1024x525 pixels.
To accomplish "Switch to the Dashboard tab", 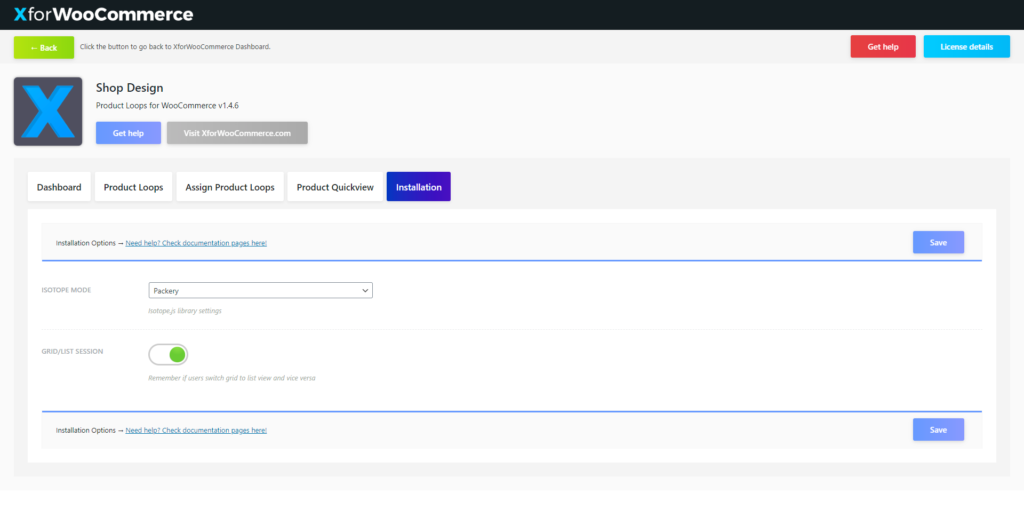I will pos(59,187).
